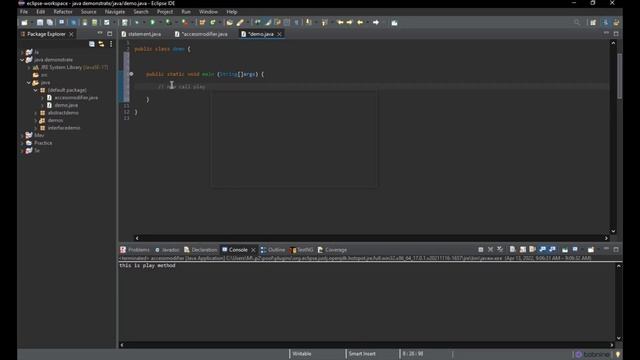
Task: Expand the Practice project
Action: tap(22, 143)
